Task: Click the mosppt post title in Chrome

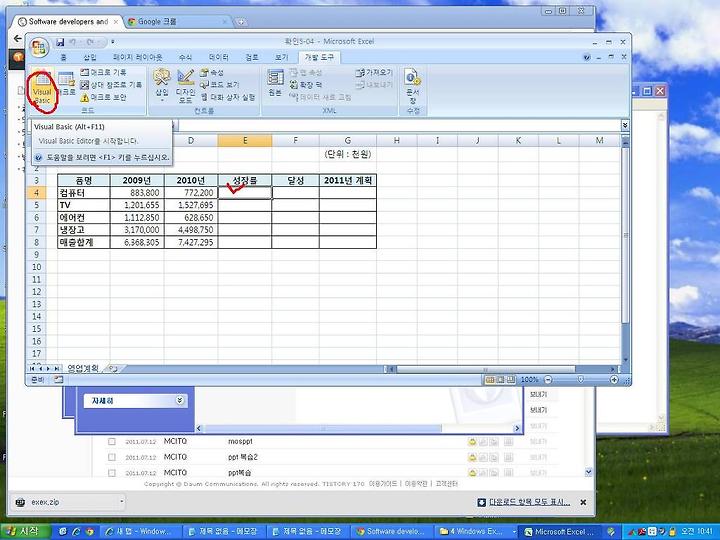Action: click(240, 442)
